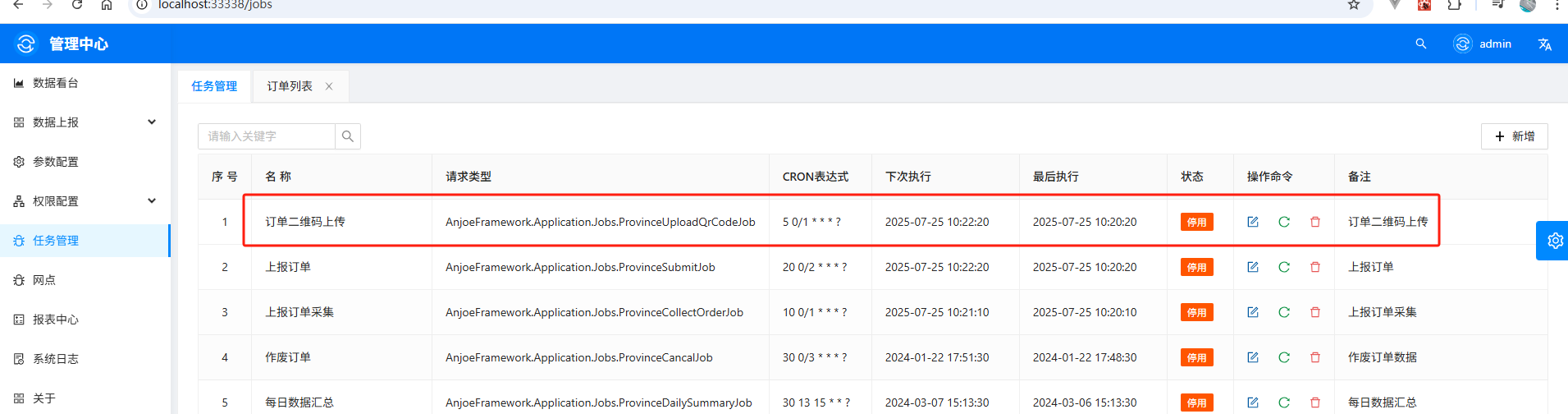Screen dimensions: 1568x414
Task: Switch to the 订单列表 tab
Action: [x=290, y=86]
